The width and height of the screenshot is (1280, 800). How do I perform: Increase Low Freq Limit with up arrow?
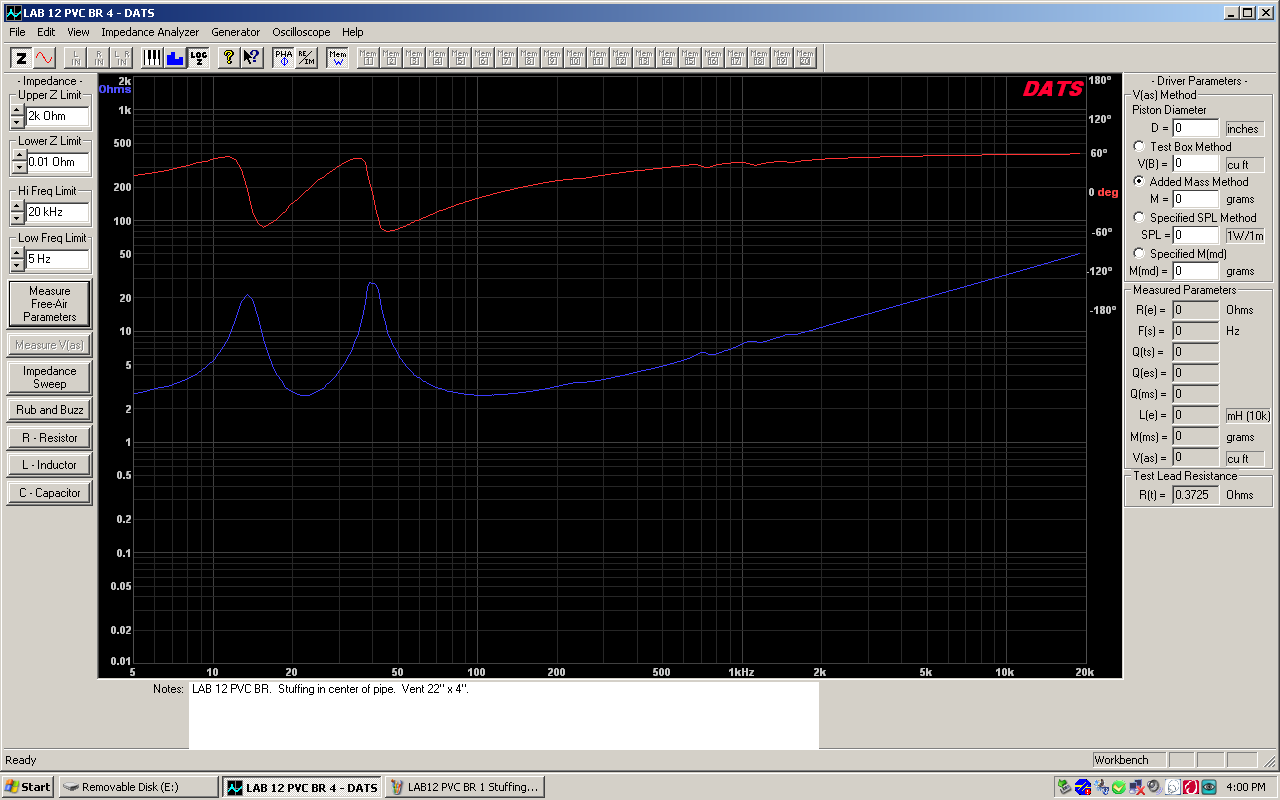[x=17, y=253]
